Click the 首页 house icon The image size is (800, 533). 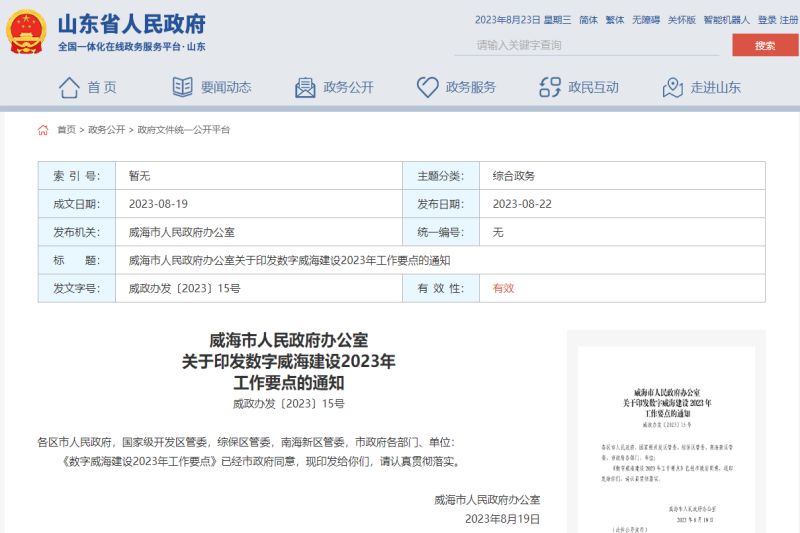click(x=69, y=87)
